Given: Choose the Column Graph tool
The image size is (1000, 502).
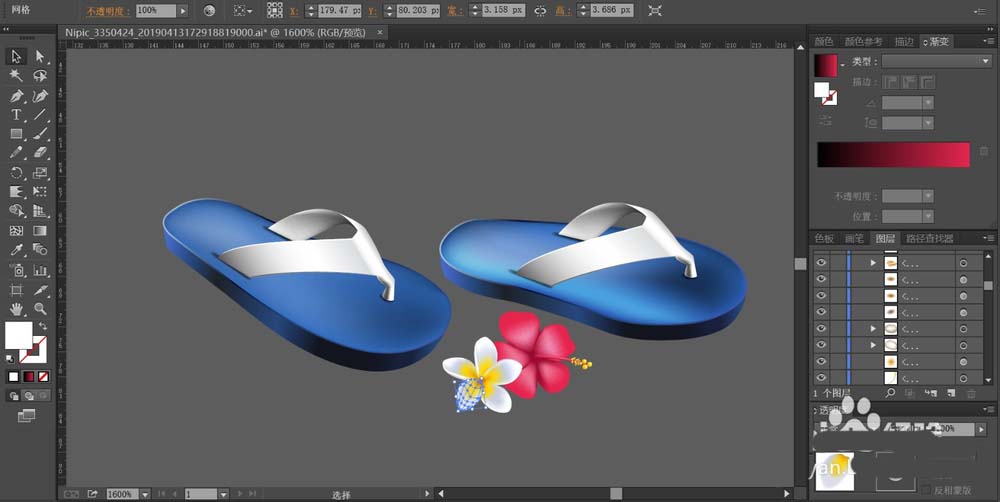Looking at the screenshot, I should tap(40, 270).
